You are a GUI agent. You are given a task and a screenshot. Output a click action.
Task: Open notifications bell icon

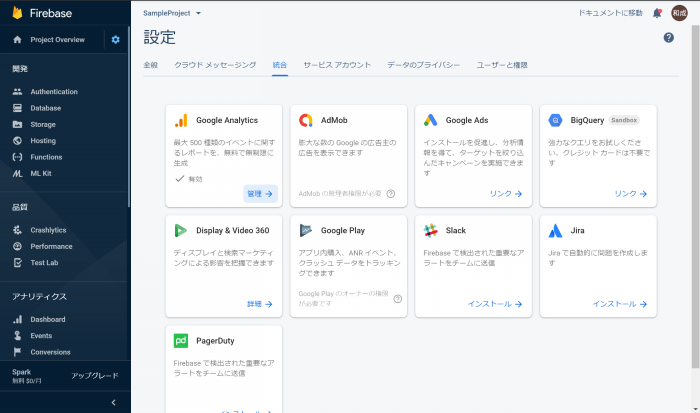(x=657, y=13)
